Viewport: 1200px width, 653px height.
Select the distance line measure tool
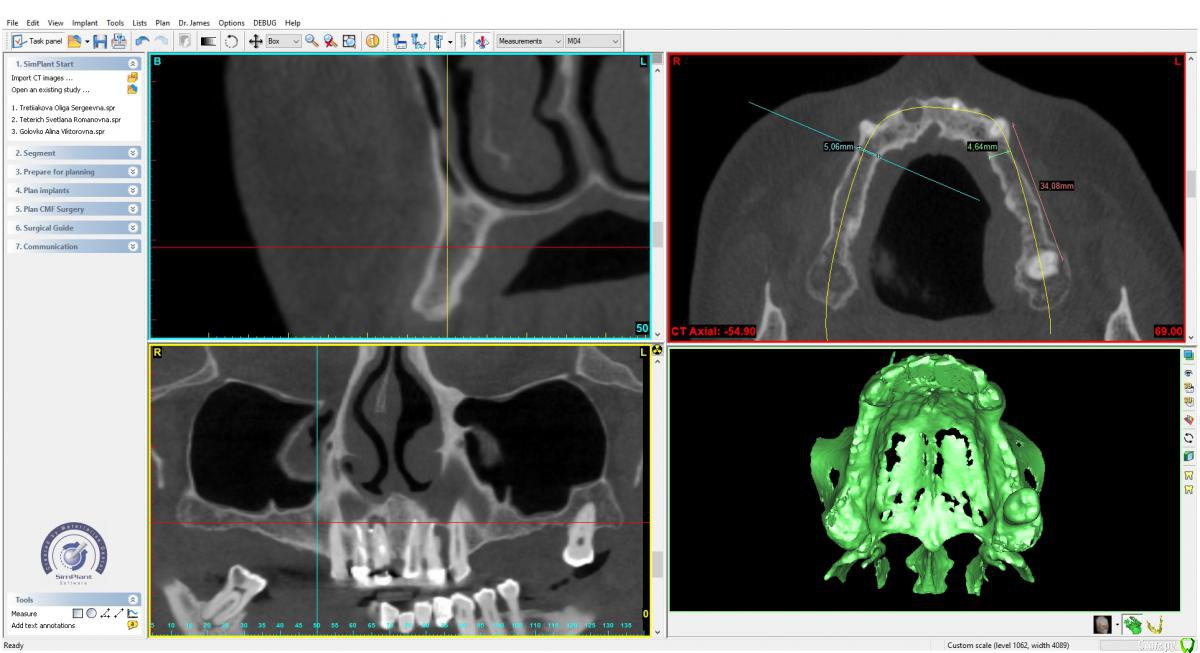[x=120, y=613]
